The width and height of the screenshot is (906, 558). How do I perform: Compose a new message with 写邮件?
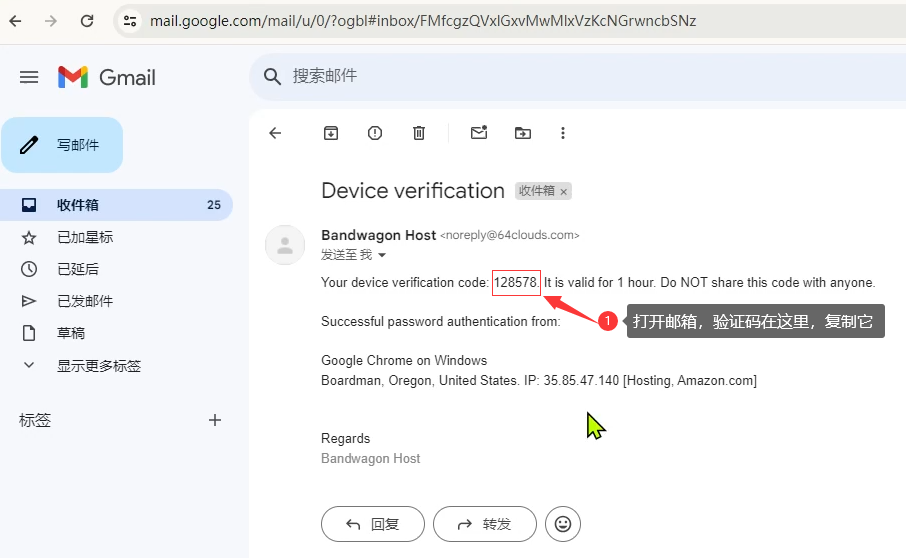pyautogui.click(x=62, y=144)
